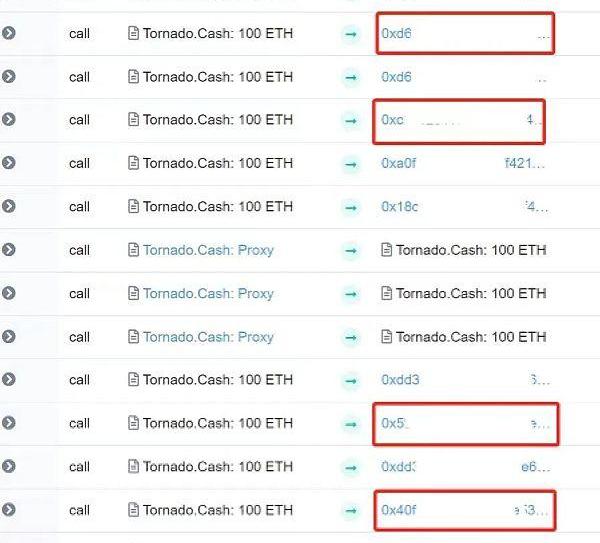Expand the row going to address 0xa0f

(x=8, y=163)
